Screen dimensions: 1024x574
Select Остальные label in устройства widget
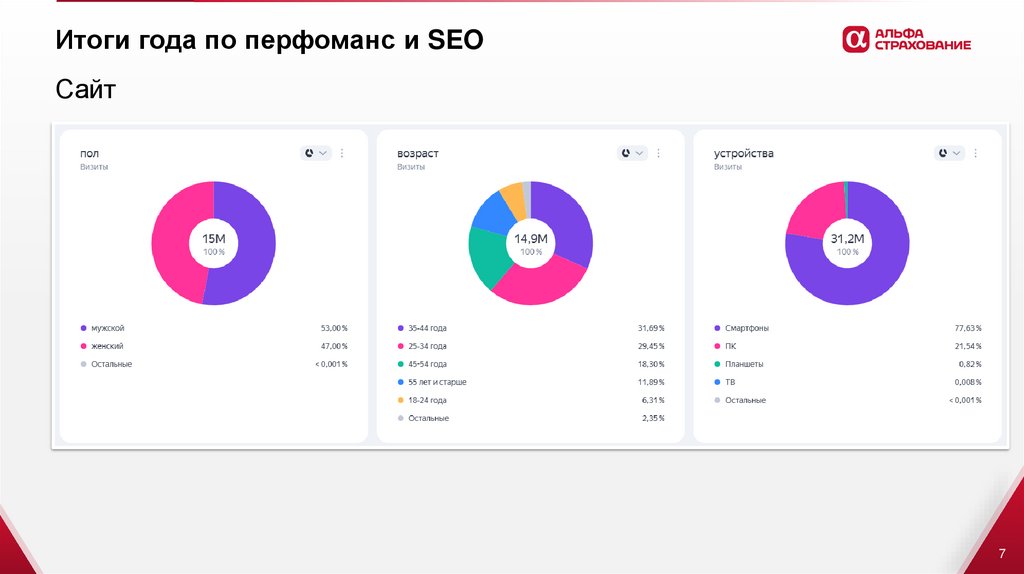(x=745, y=400)
